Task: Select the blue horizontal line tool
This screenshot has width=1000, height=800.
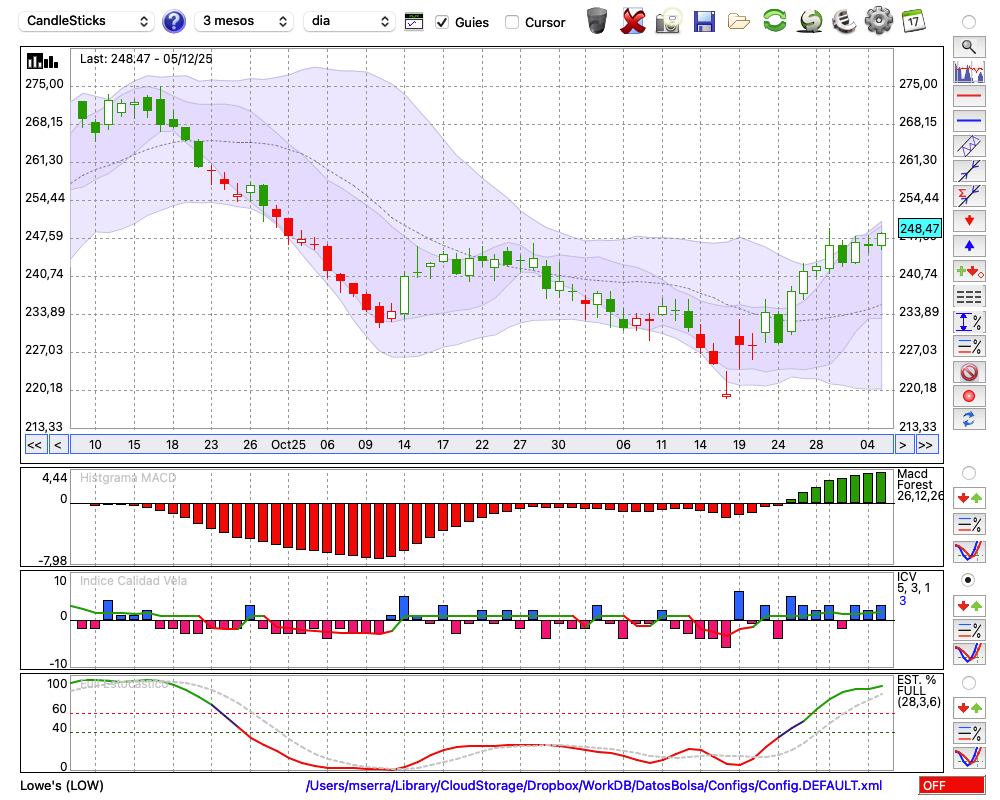Action: (969, 121)
